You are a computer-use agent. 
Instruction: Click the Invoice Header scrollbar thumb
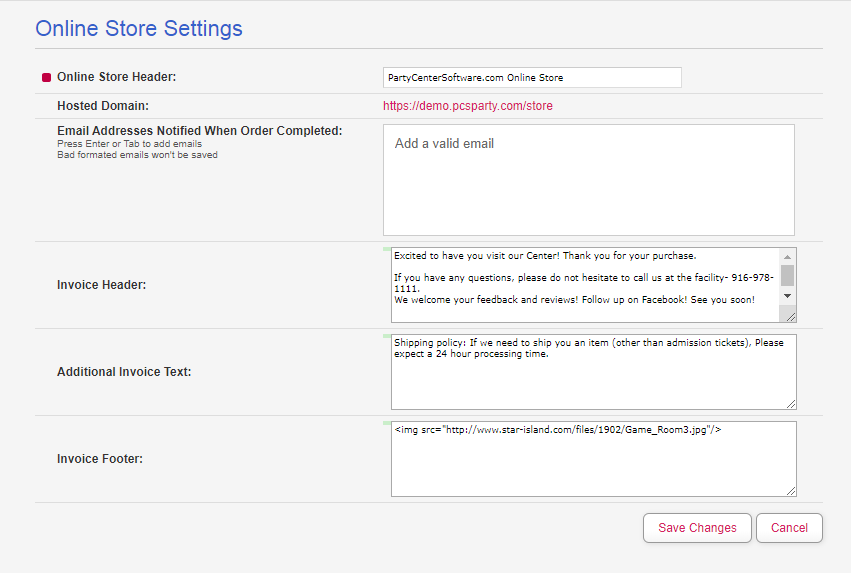pyautogui.click(x=787, y=275)
